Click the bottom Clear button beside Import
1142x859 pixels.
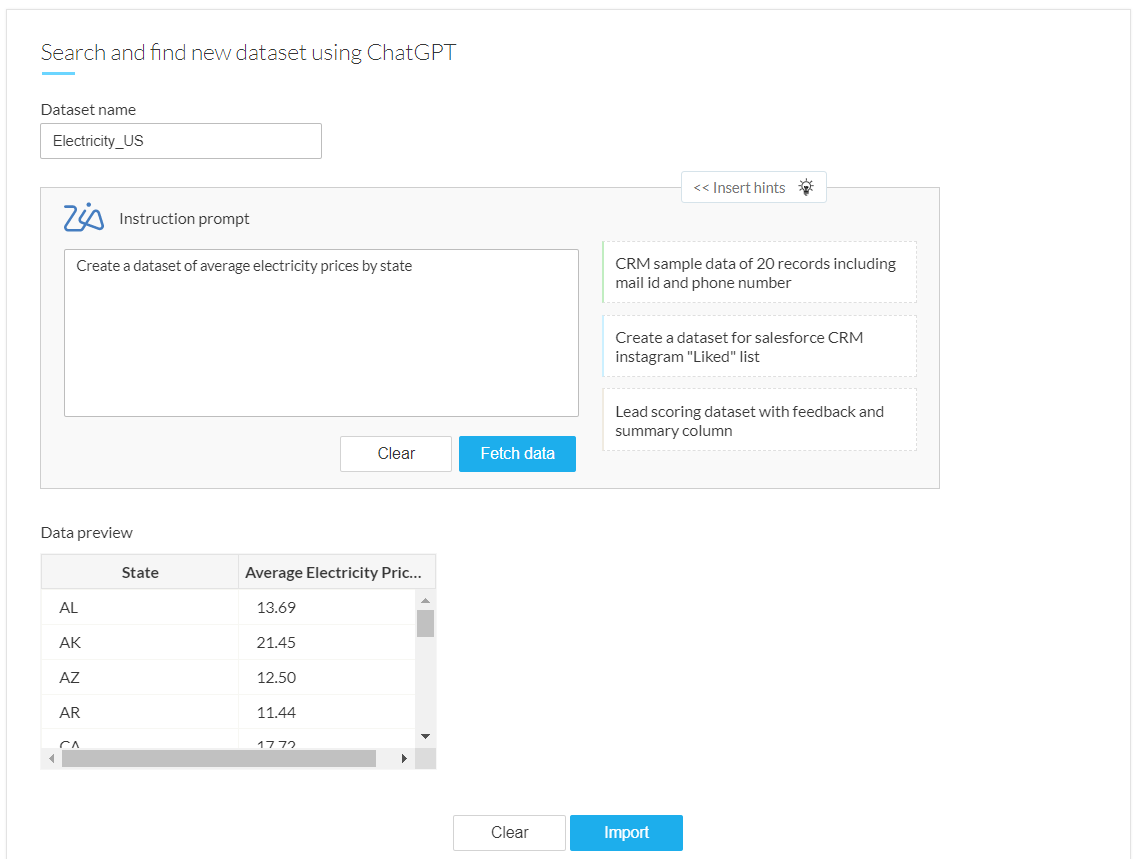pos(509,832)
